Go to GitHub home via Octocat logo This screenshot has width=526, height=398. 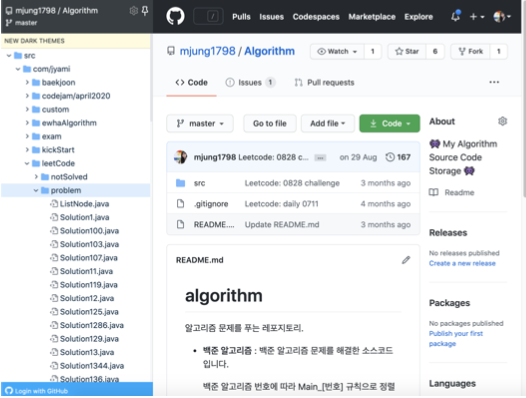click(x=175, y=16)
